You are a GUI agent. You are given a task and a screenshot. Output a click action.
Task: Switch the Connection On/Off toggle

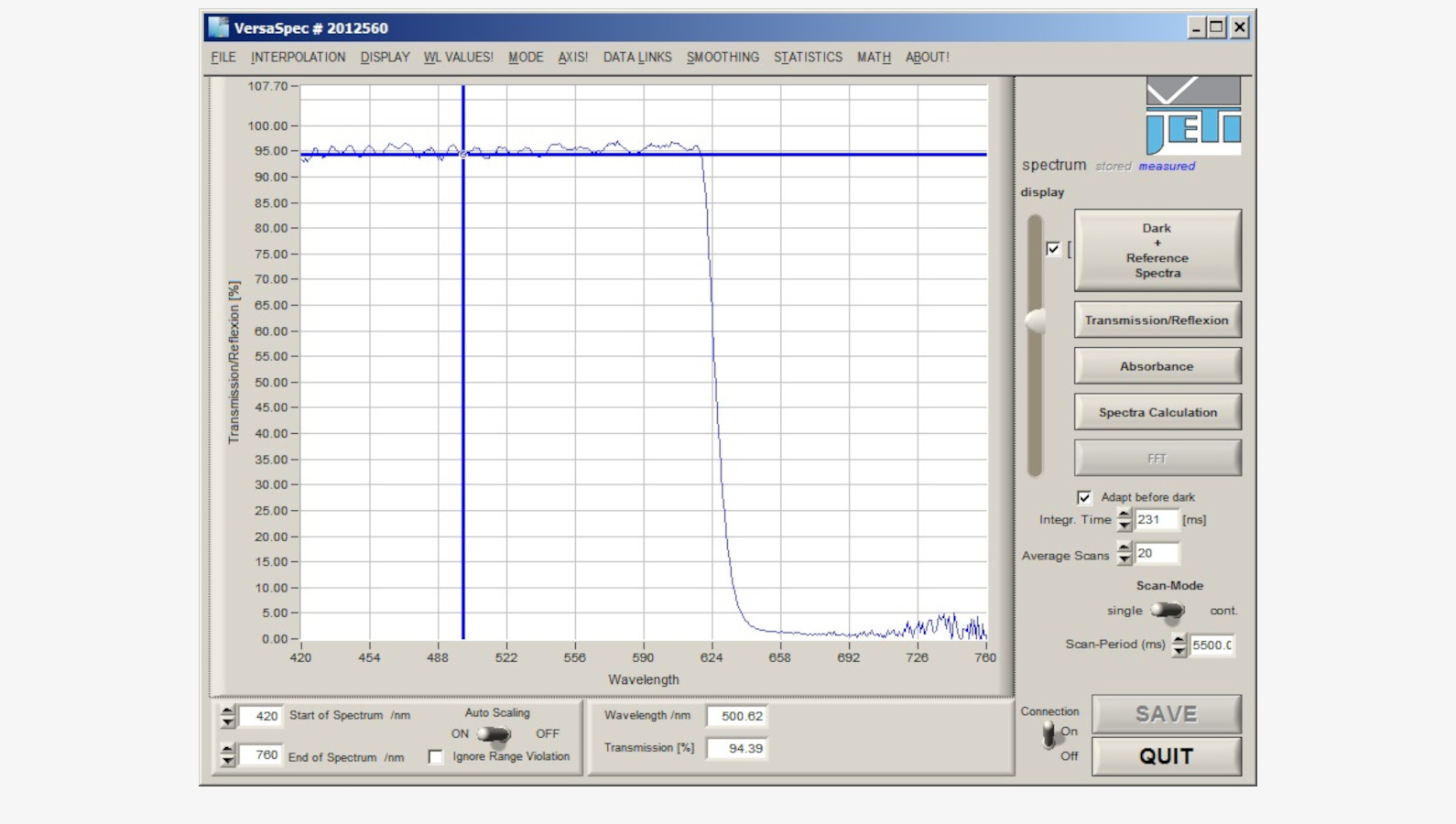1049,733
